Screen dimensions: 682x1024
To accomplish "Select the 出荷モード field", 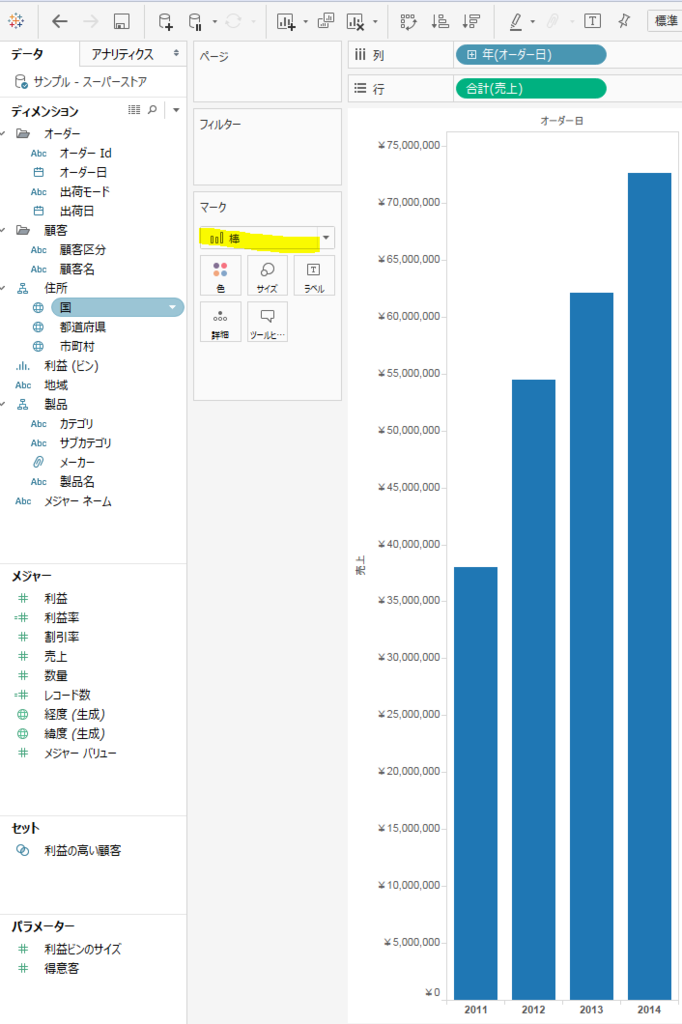I will (x=85, y=191).
